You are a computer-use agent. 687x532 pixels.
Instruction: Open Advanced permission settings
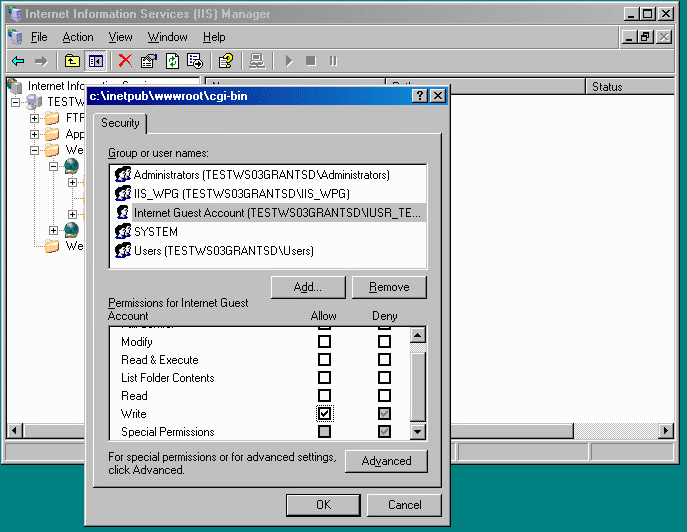coord(386,461)
